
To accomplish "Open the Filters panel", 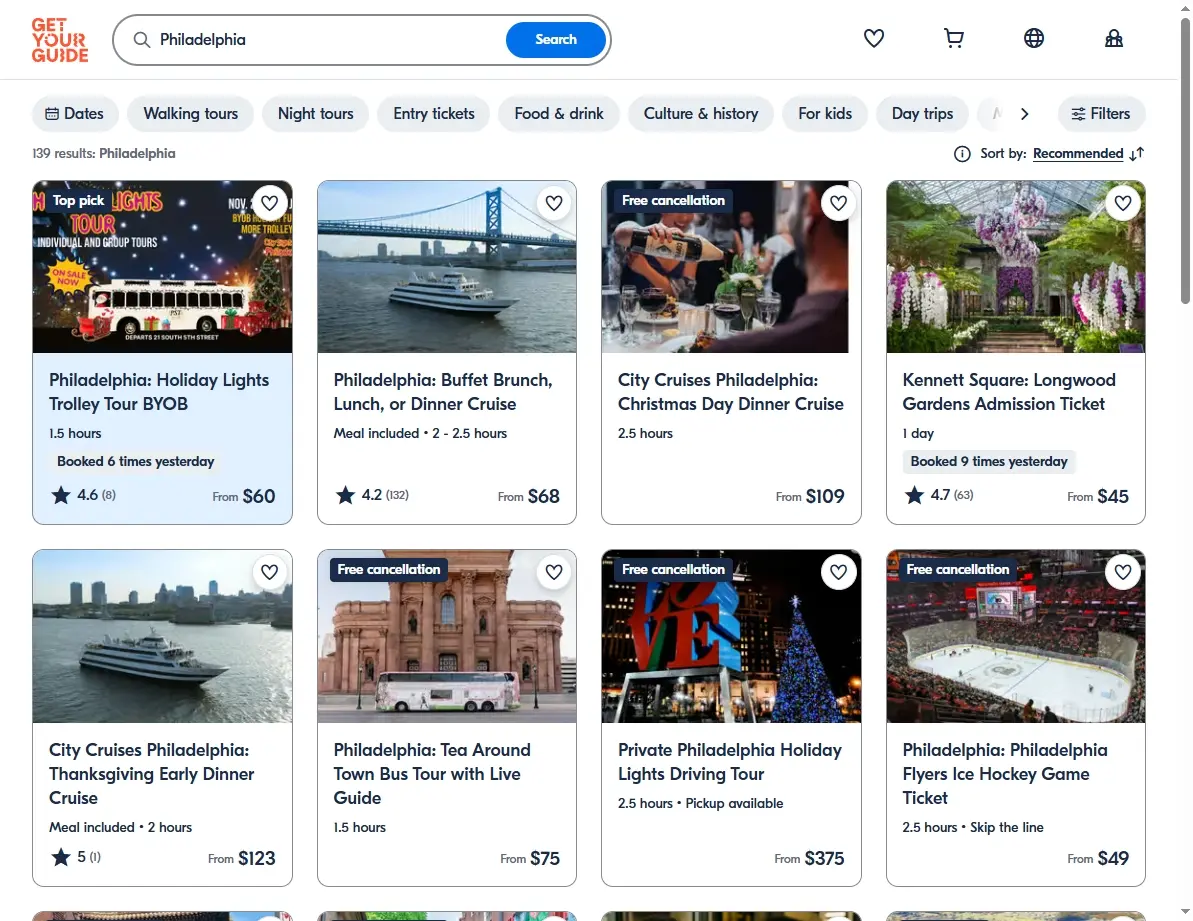I will pos(1101,114).
